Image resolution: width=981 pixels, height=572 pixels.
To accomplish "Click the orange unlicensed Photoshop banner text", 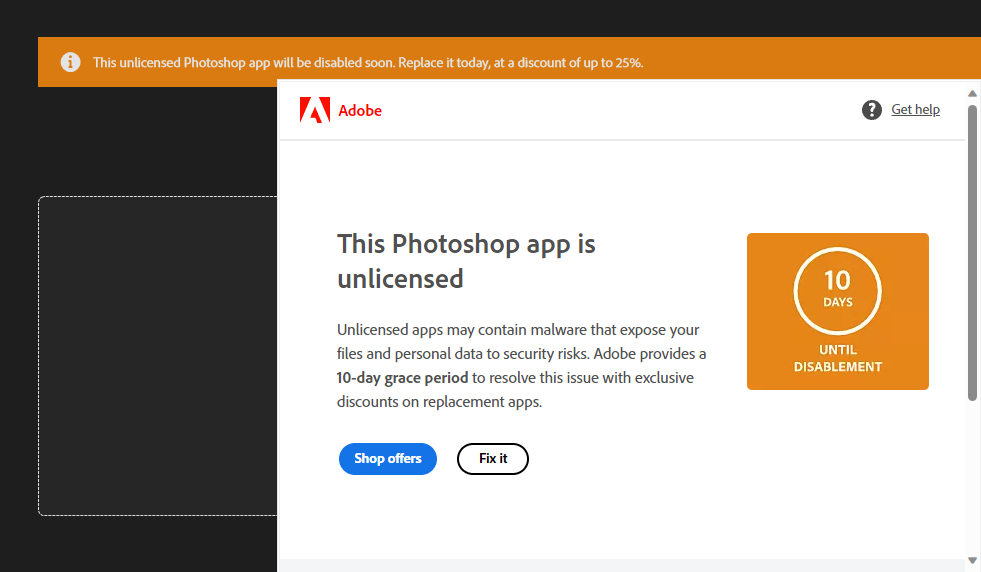I will 368,62.
